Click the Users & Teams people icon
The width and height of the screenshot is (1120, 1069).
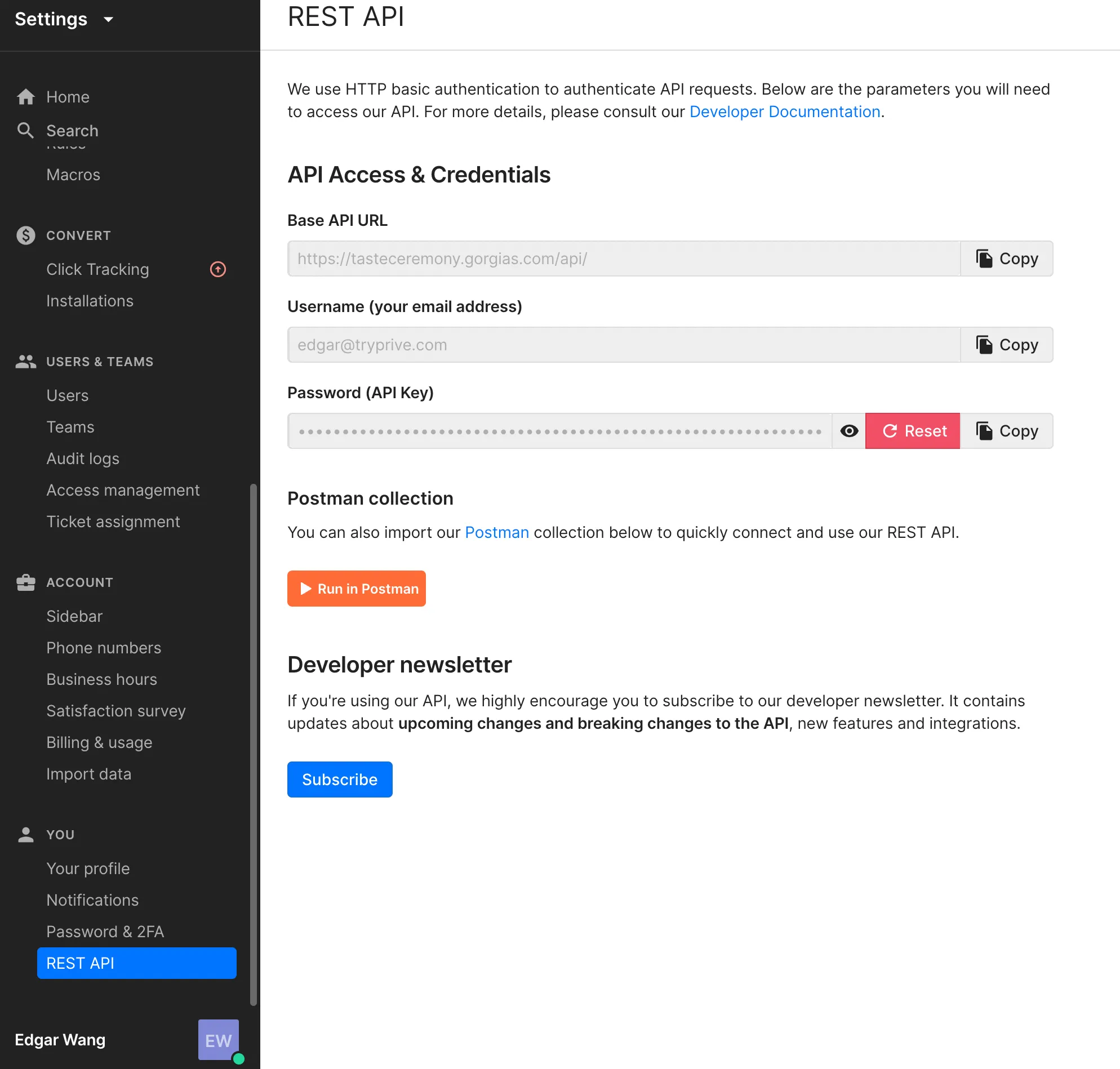tap(26, 361)
